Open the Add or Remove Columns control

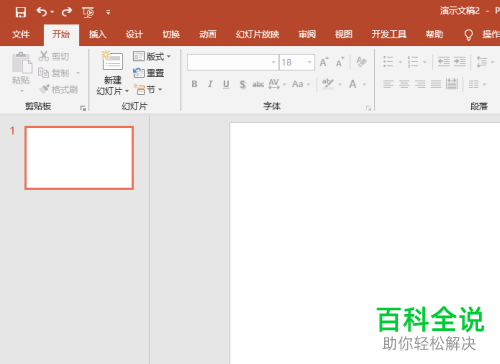477,84
